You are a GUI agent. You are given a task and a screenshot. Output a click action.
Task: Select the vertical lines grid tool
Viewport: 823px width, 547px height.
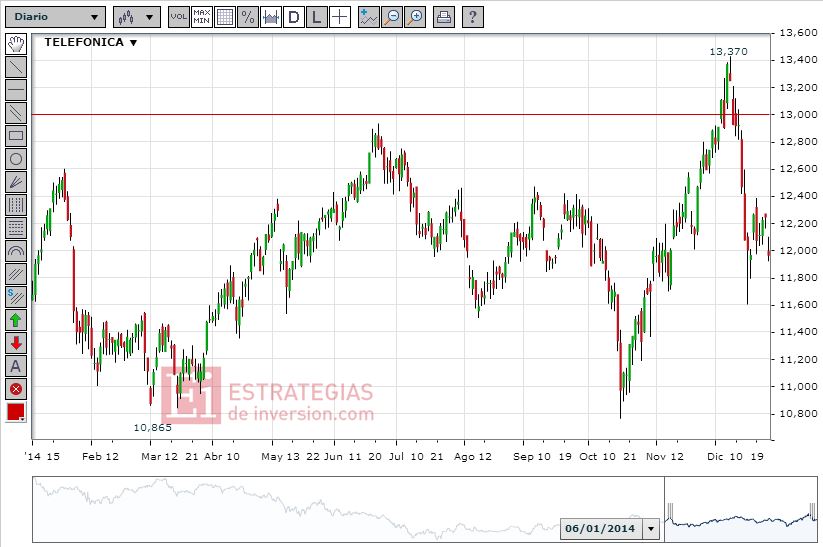tap(16, 205)
